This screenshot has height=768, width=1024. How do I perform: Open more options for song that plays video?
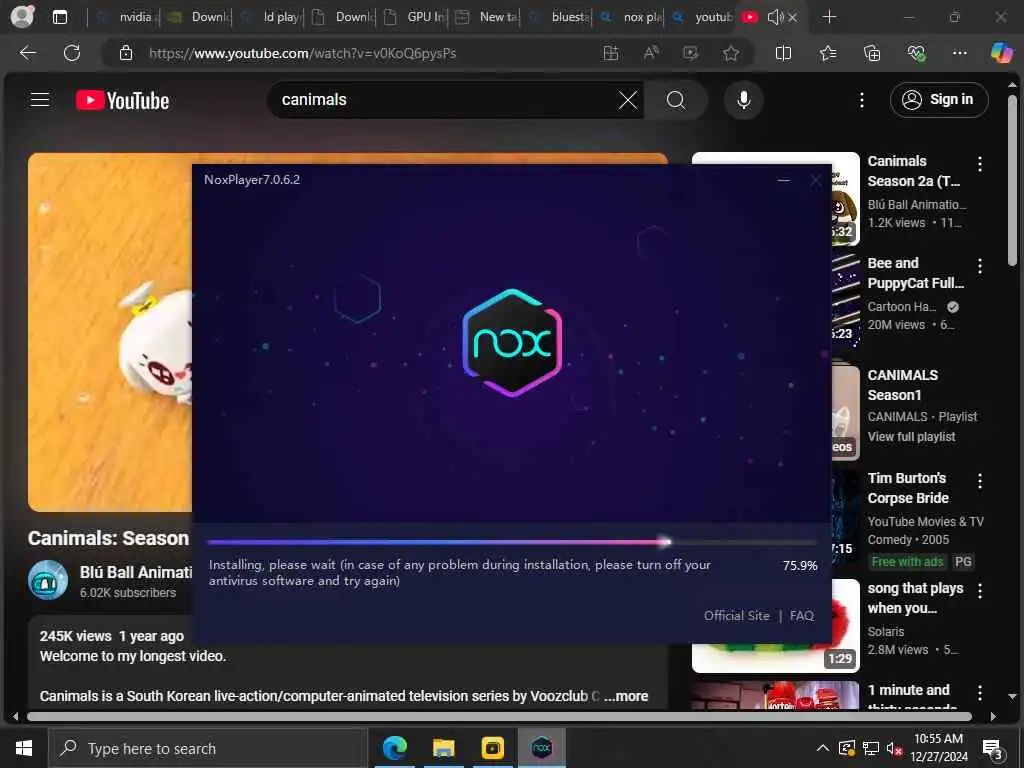tap(980, 590)
